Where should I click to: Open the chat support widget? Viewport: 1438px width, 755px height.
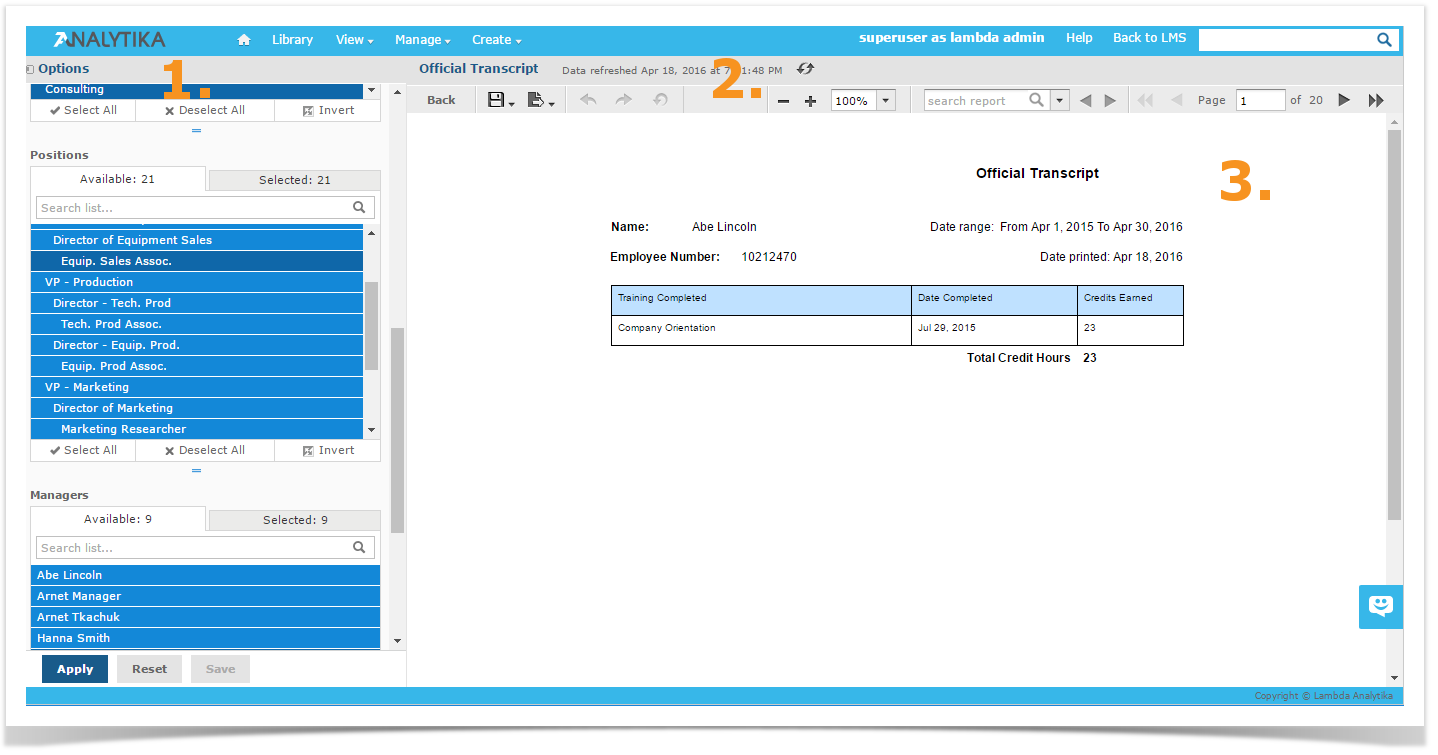(1380, 606)
